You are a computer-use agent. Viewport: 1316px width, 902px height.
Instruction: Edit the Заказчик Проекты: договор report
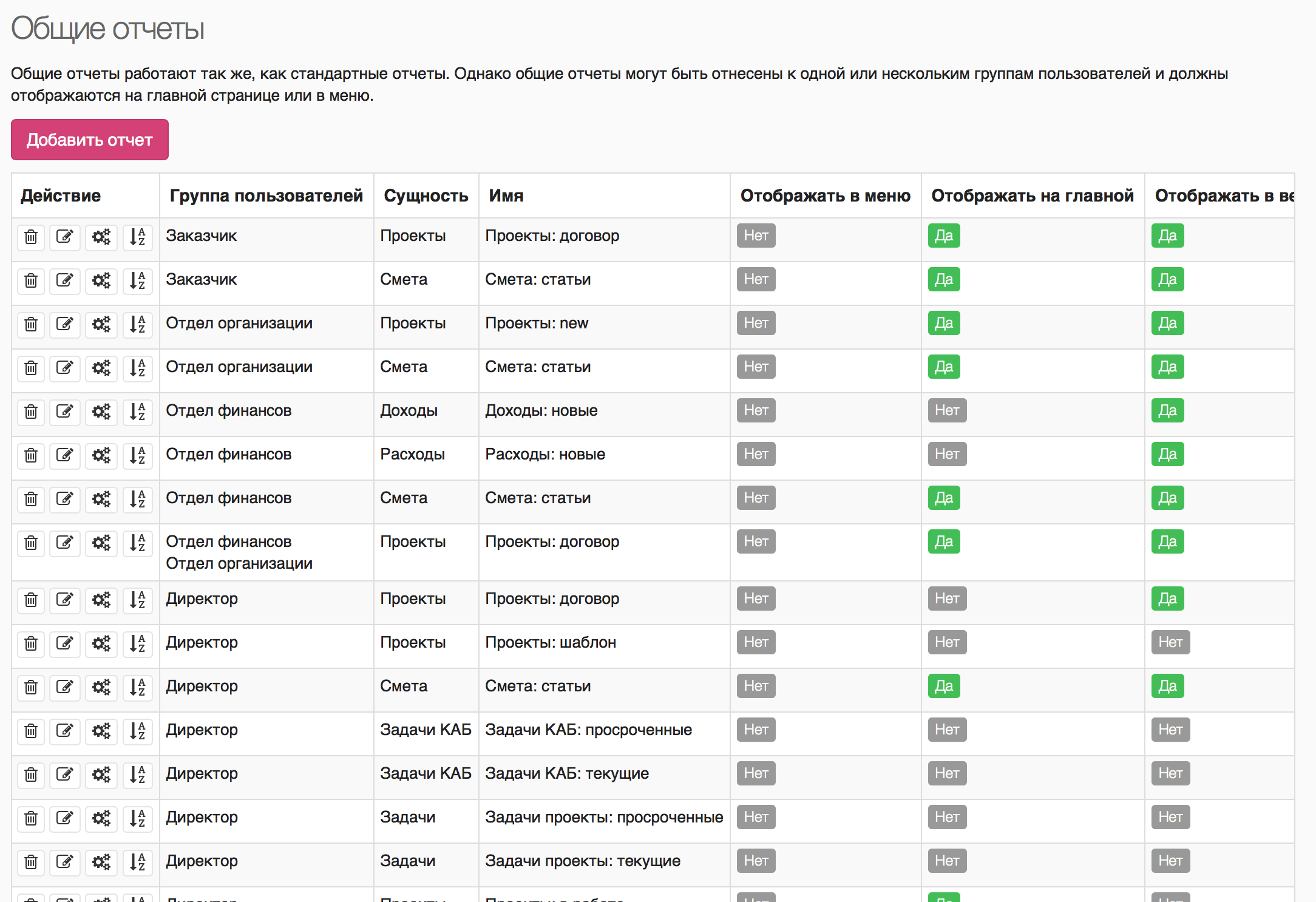click(65, 237)
